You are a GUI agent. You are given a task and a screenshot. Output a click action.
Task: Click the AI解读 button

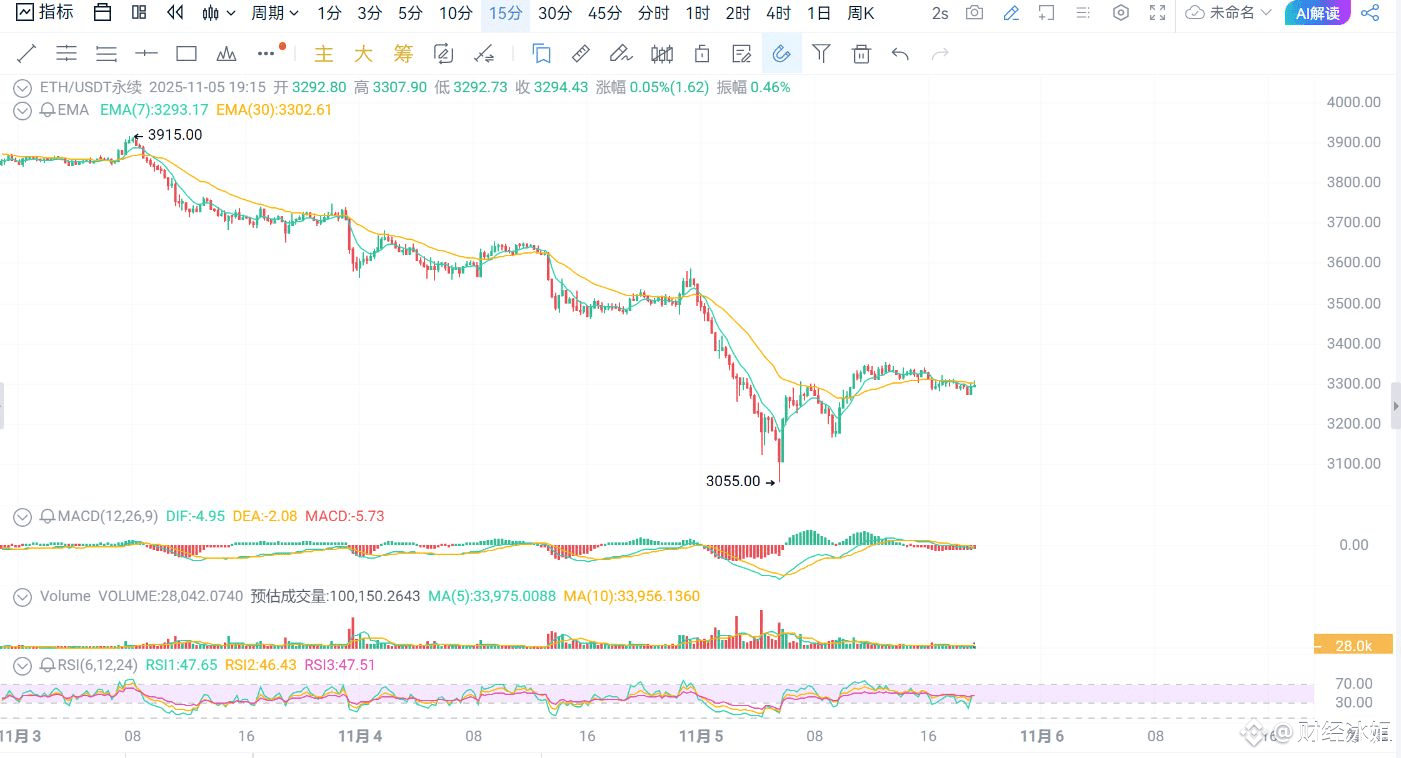tap(1317, 13)
